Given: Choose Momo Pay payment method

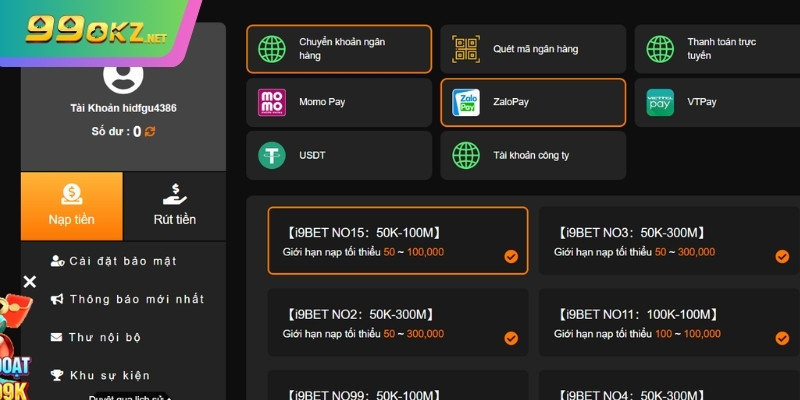Looking at the screenshot, I should pyautogui.click(x=339, y=102).
